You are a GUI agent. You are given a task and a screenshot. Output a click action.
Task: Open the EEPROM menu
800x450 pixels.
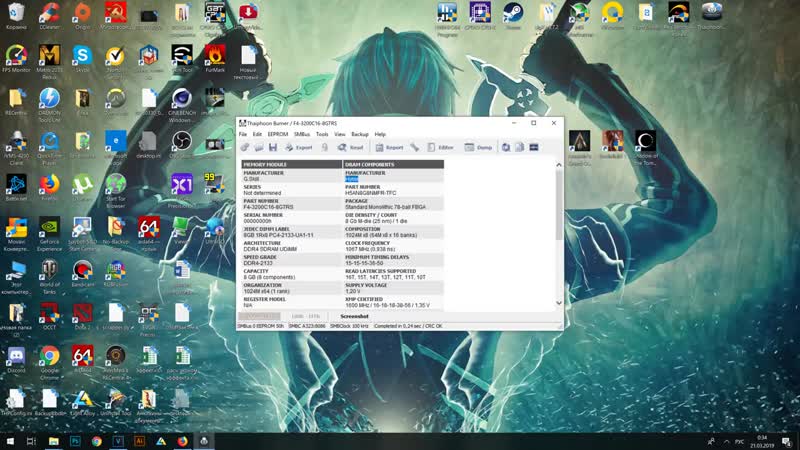pyautogui.click(x=278, y=134)
